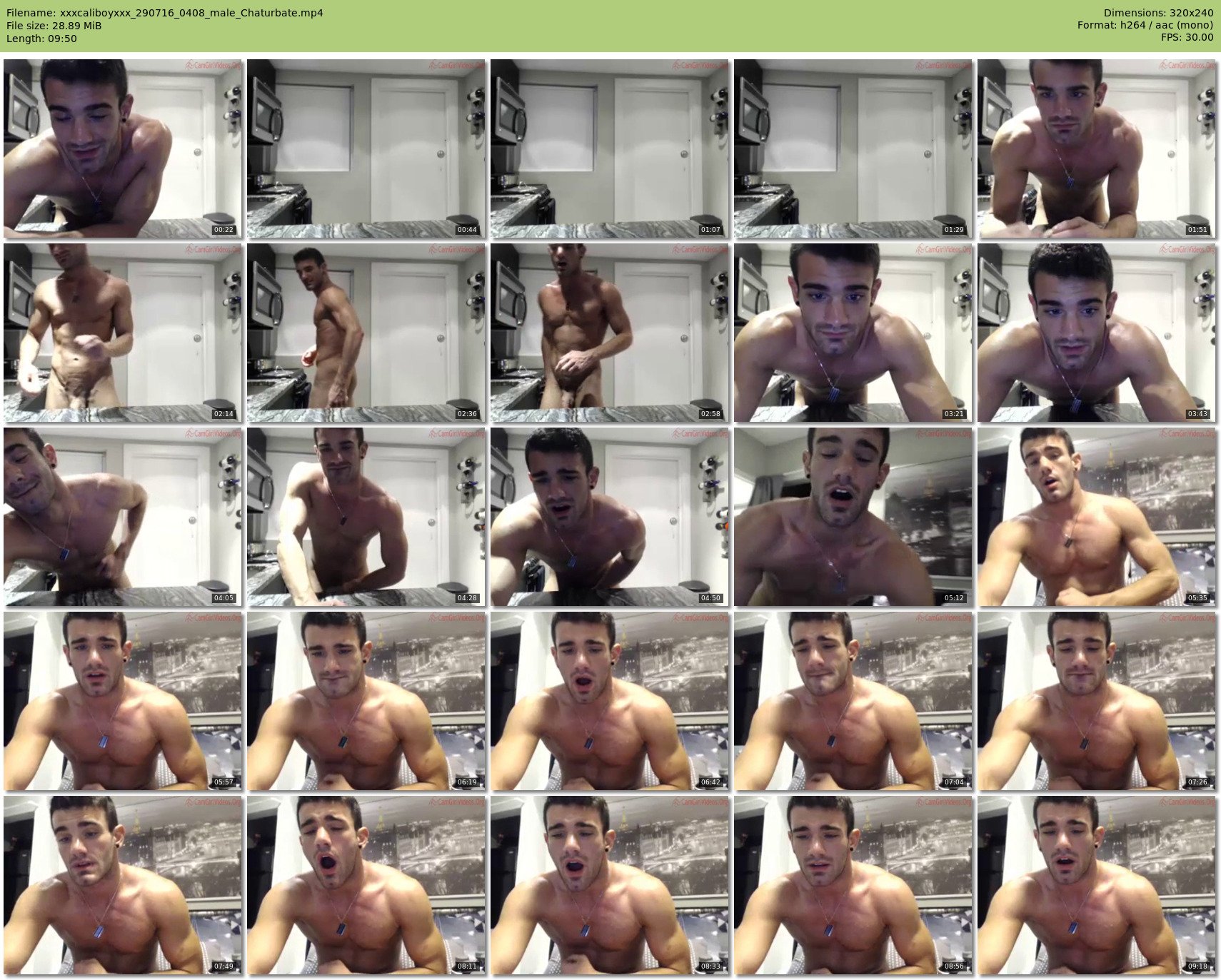Screen dimensions: 1221x980
Task: Select the thumbnail marked 06:42
Action: point(610,701)
